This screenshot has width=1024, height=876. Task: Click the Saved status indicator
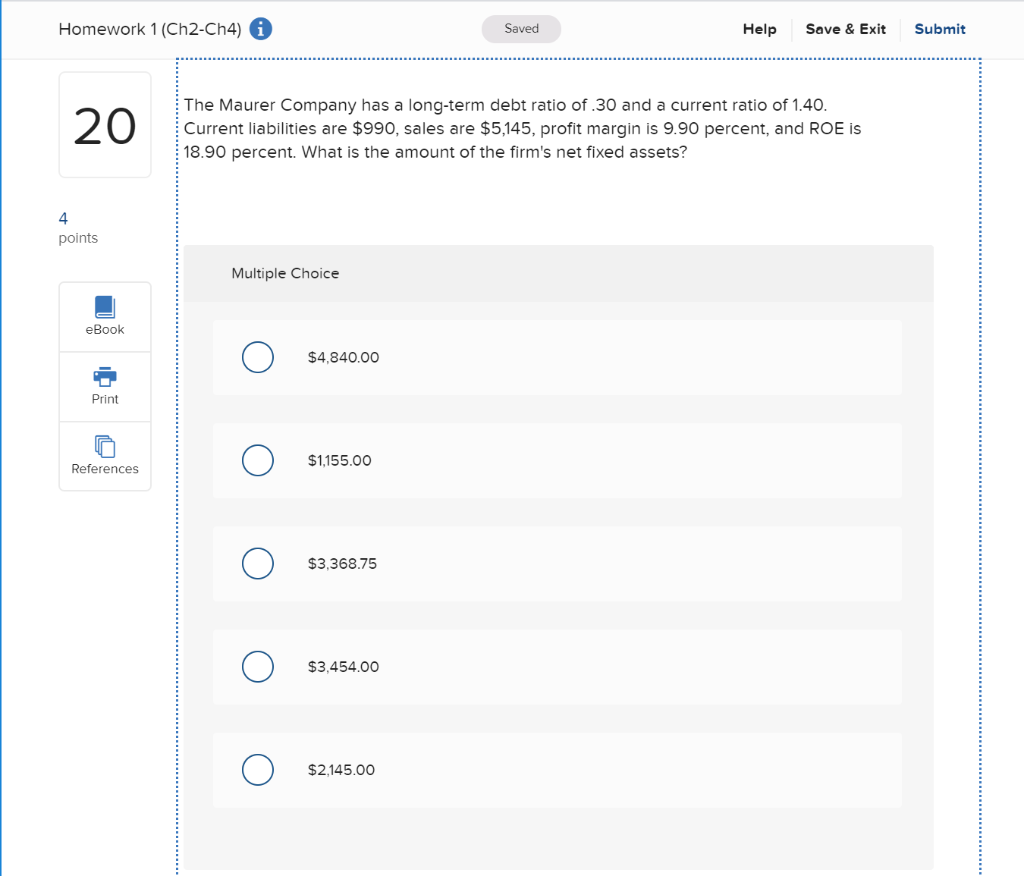(521, 29)
